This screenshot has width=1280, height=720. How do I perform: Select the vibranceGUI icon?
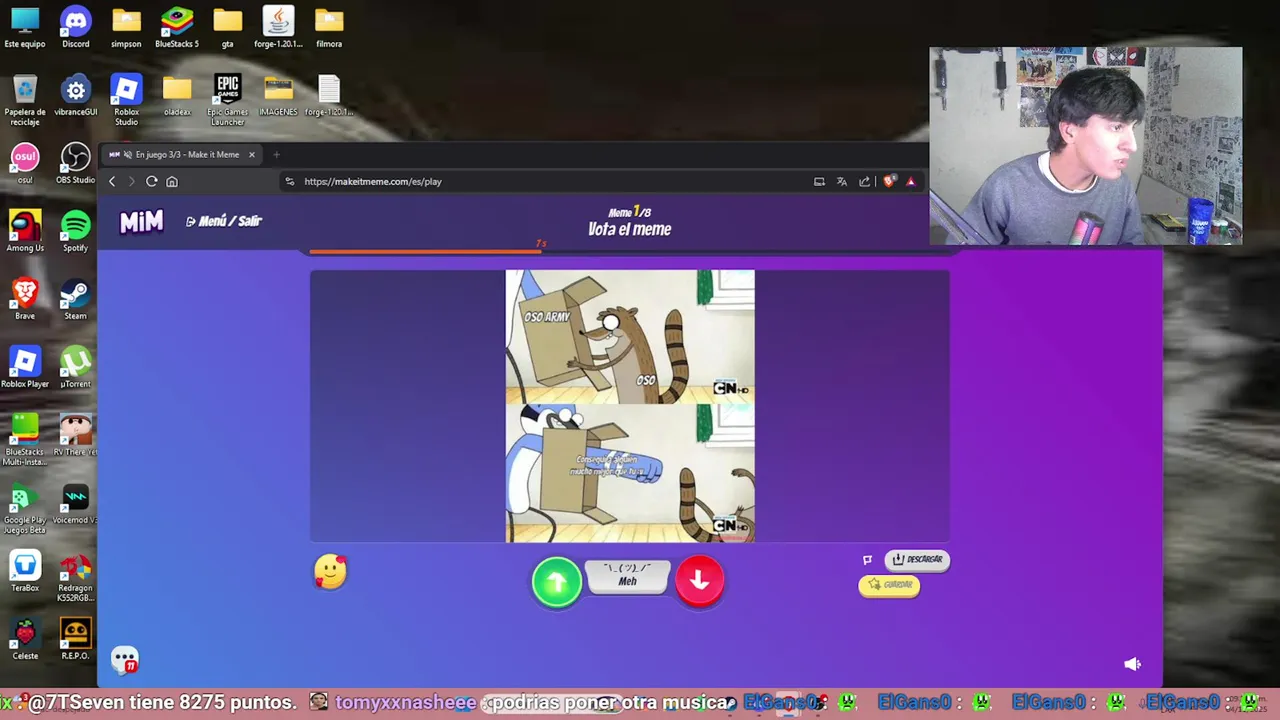(x=76, y=96)
